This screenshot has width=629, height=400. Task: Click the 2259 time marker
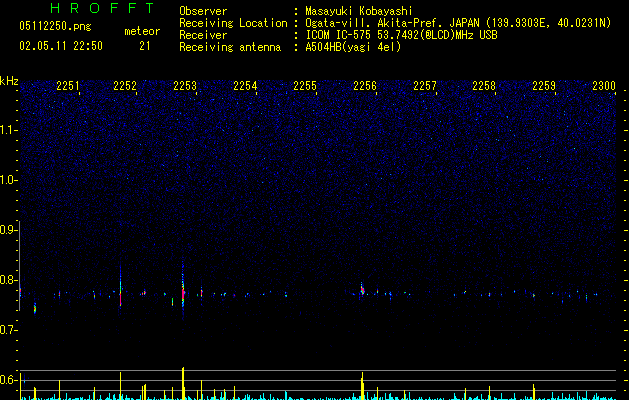[x=544, y=86]
